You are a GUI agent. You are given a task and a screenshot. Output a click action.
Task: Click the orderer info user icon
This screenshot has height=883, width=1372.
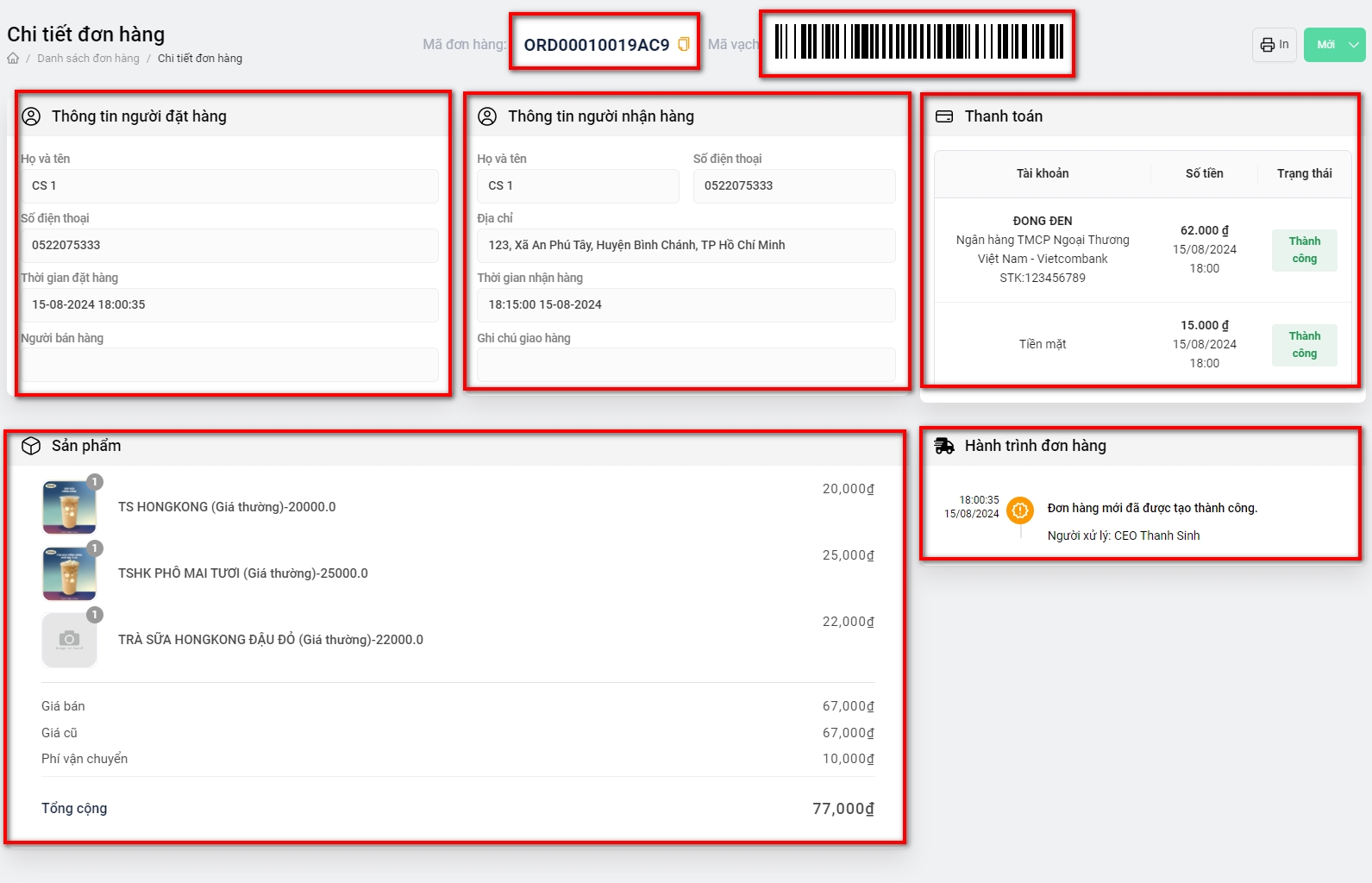[x=31, y=116]
